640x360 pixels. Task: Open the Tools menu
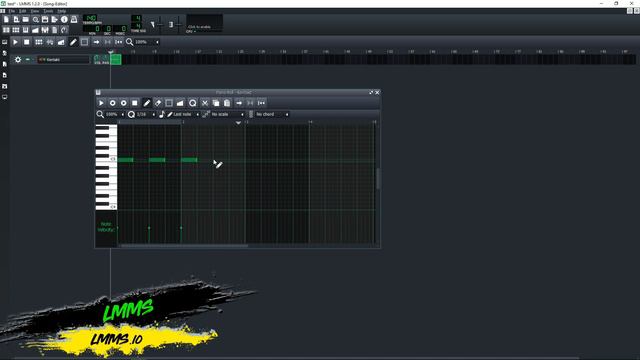tap(48, 11)
